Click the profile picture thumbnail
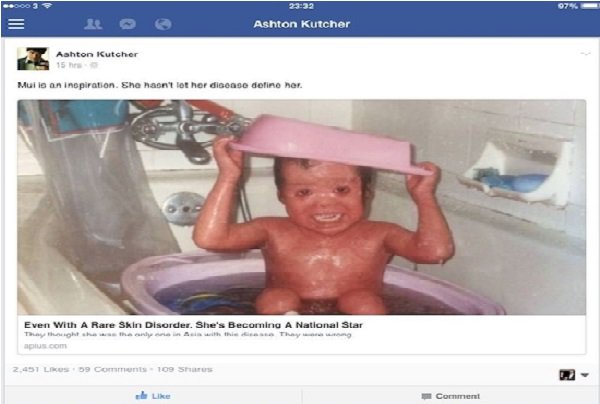Viewport: 600px width, 404px height. click(33, 59)
